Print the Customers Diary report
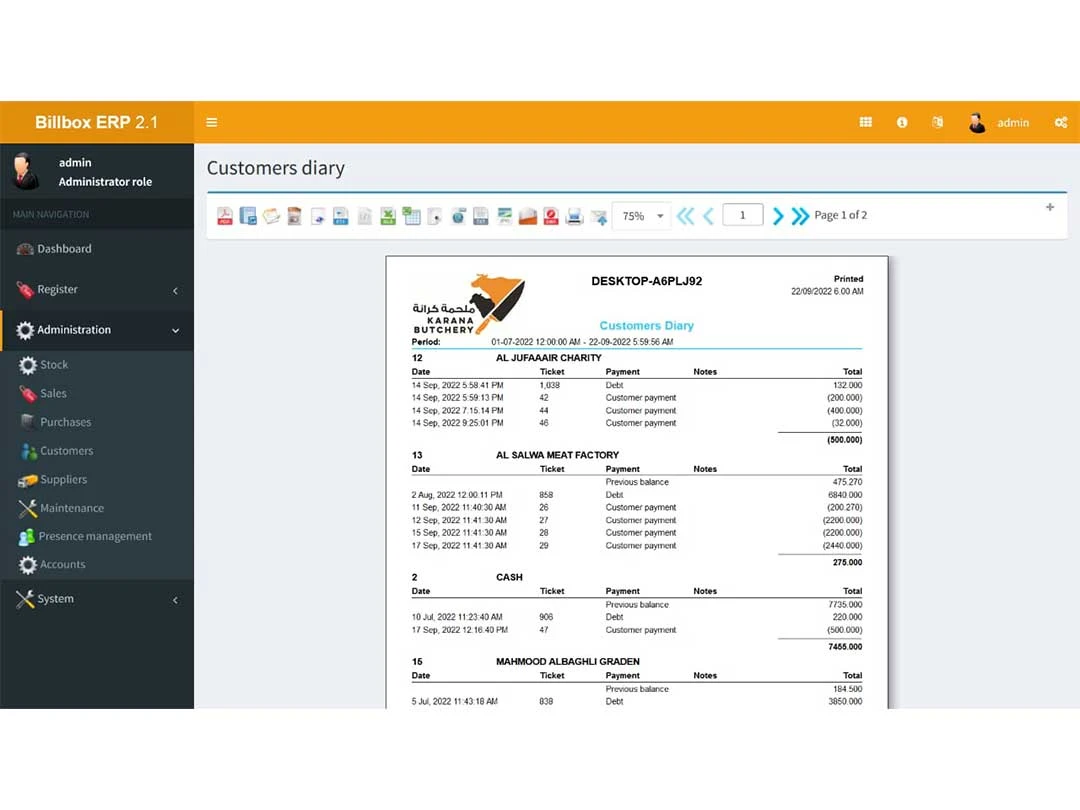The height and width of the screenshot is (810, 1080). click(x=574, y=215)
